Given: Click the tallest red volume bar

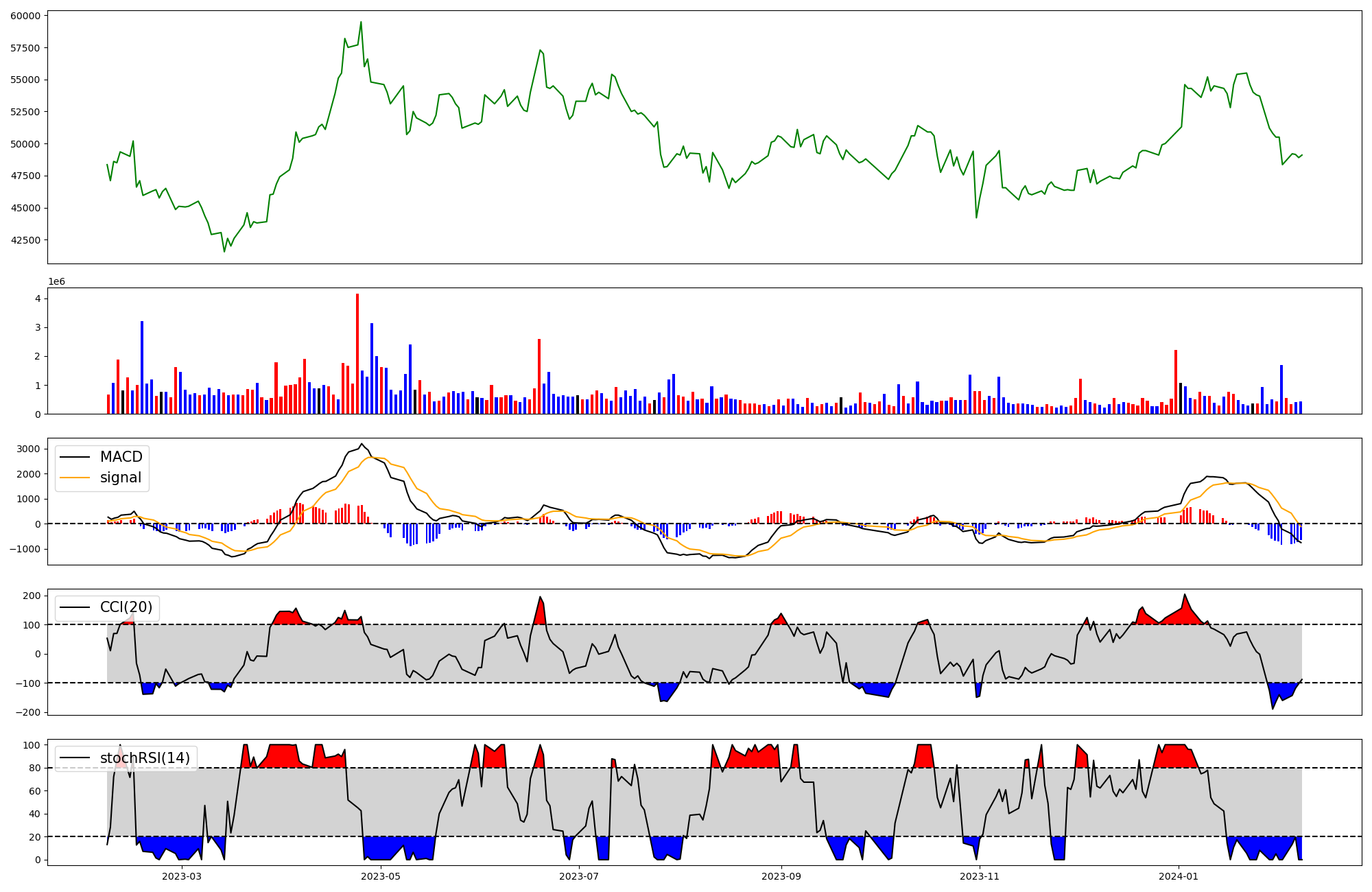Looking at the screenshot, I should [x=357, y=354].
